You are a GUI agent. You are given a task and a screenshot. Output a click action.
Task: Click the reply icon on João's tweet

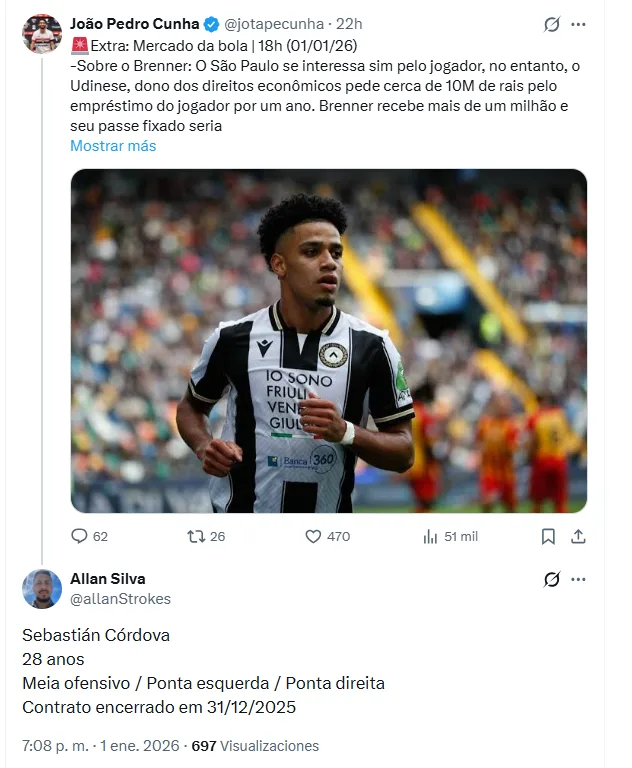[80, 536]
